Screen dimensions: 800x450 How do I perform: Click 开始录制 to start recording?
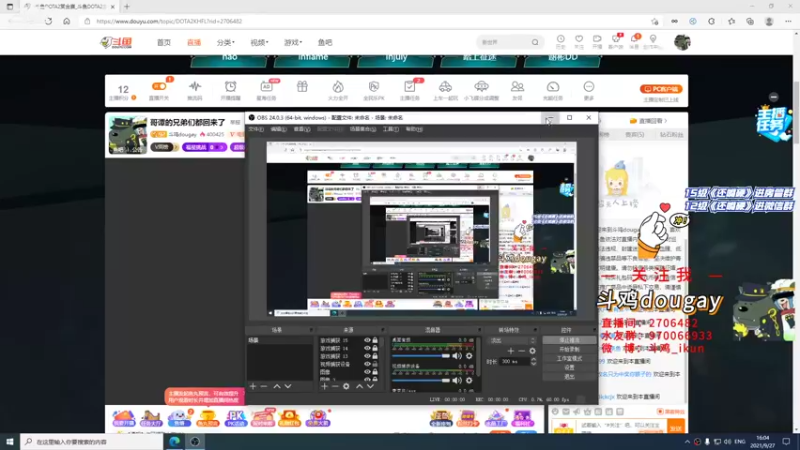tap(569, 349)
